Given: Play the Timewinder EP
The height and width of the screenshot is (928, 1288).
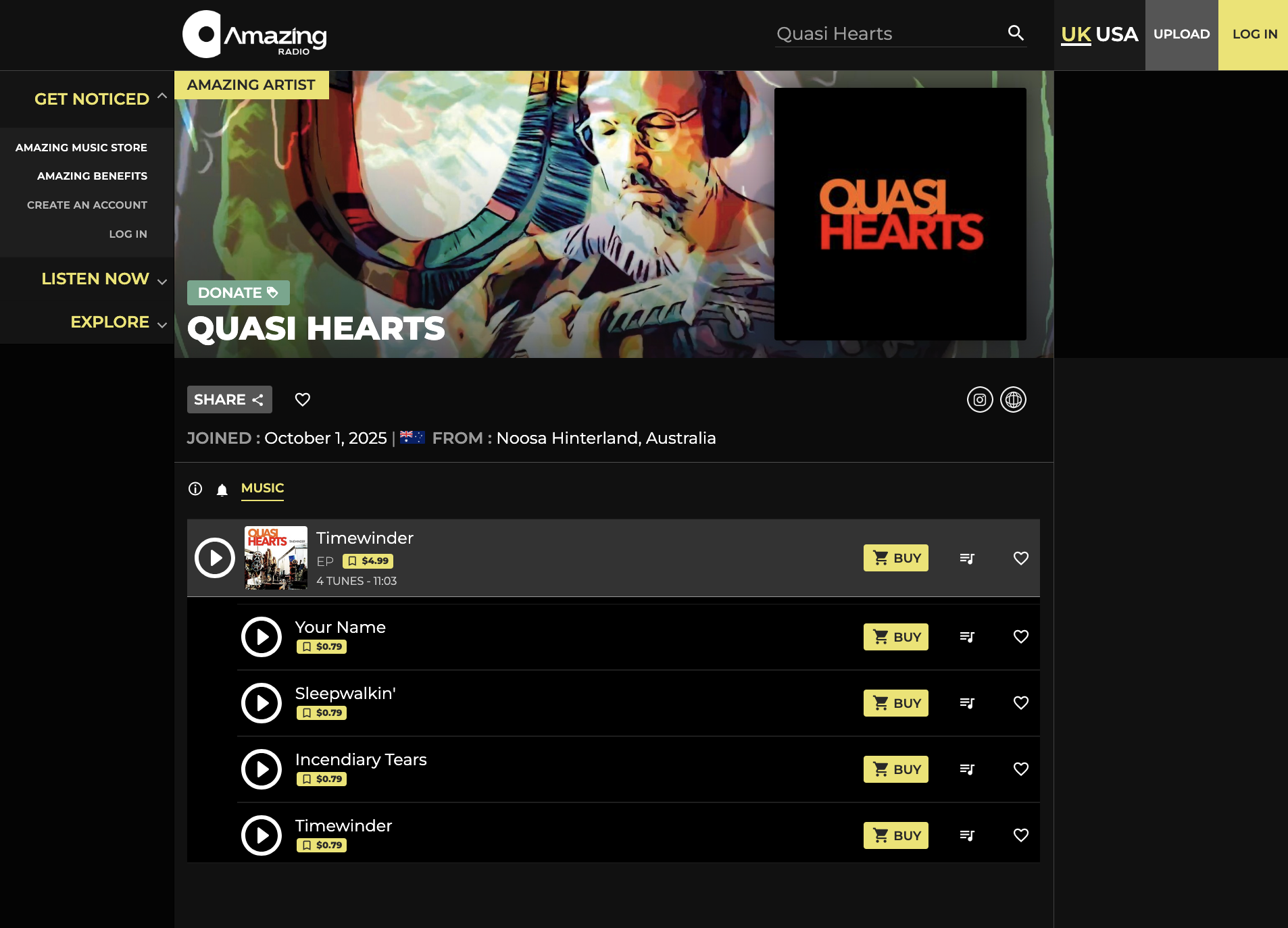Looking at the screenshot, I should [215, 558].
